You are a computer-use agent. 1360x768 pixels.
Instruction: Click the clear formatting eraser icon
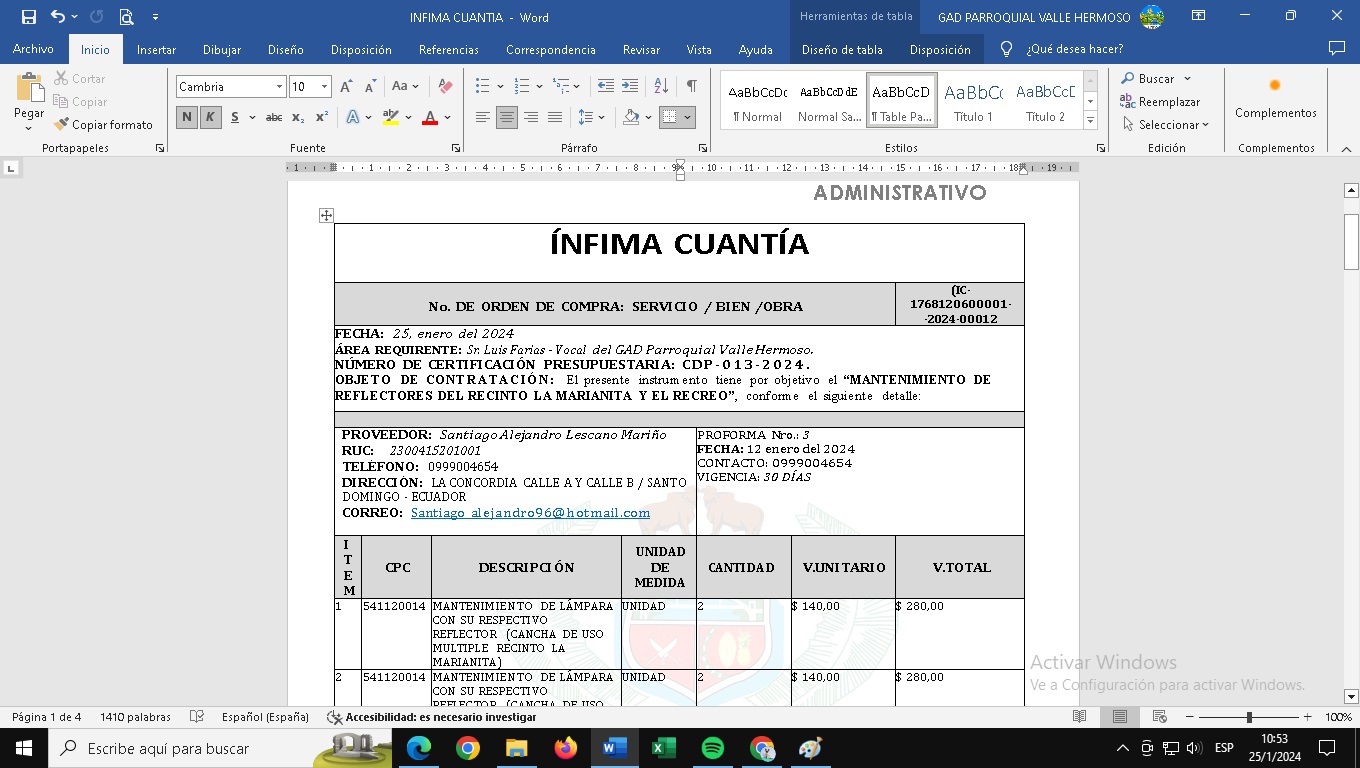[446, 87]
